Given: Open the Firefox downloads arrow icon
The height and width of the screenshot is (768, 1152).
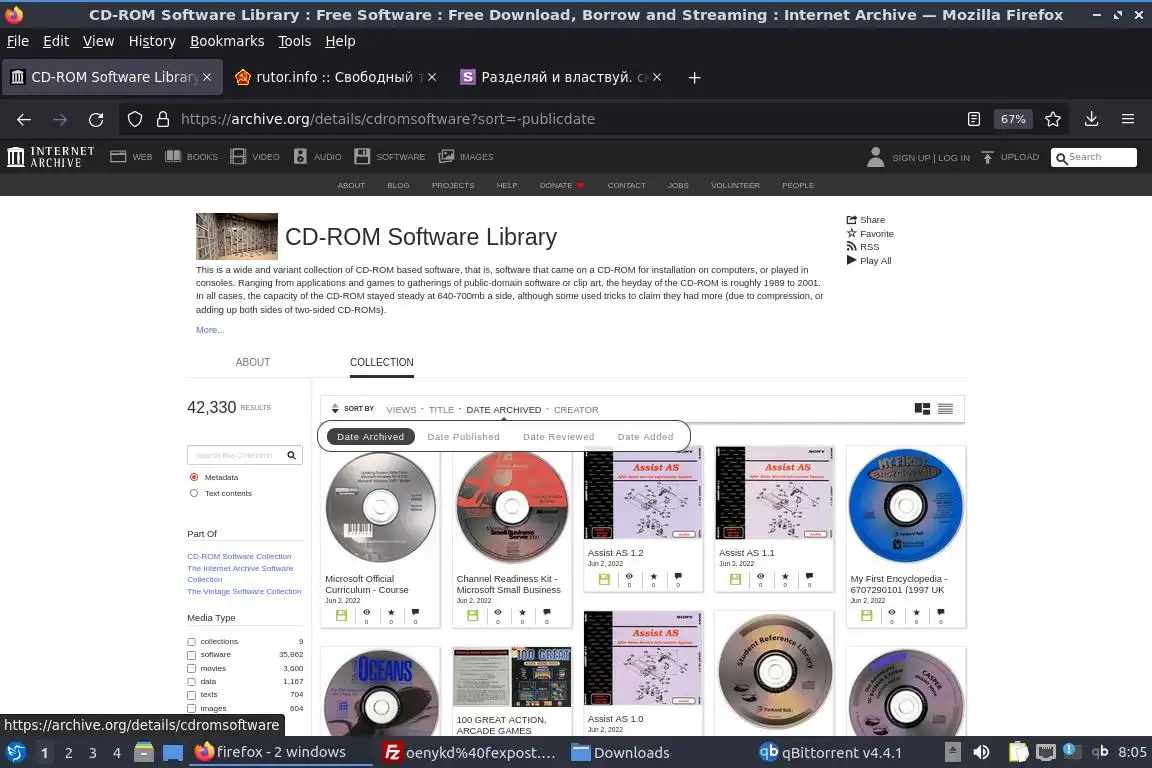Looking at the screenshot, I should (x=1091, y=119).
